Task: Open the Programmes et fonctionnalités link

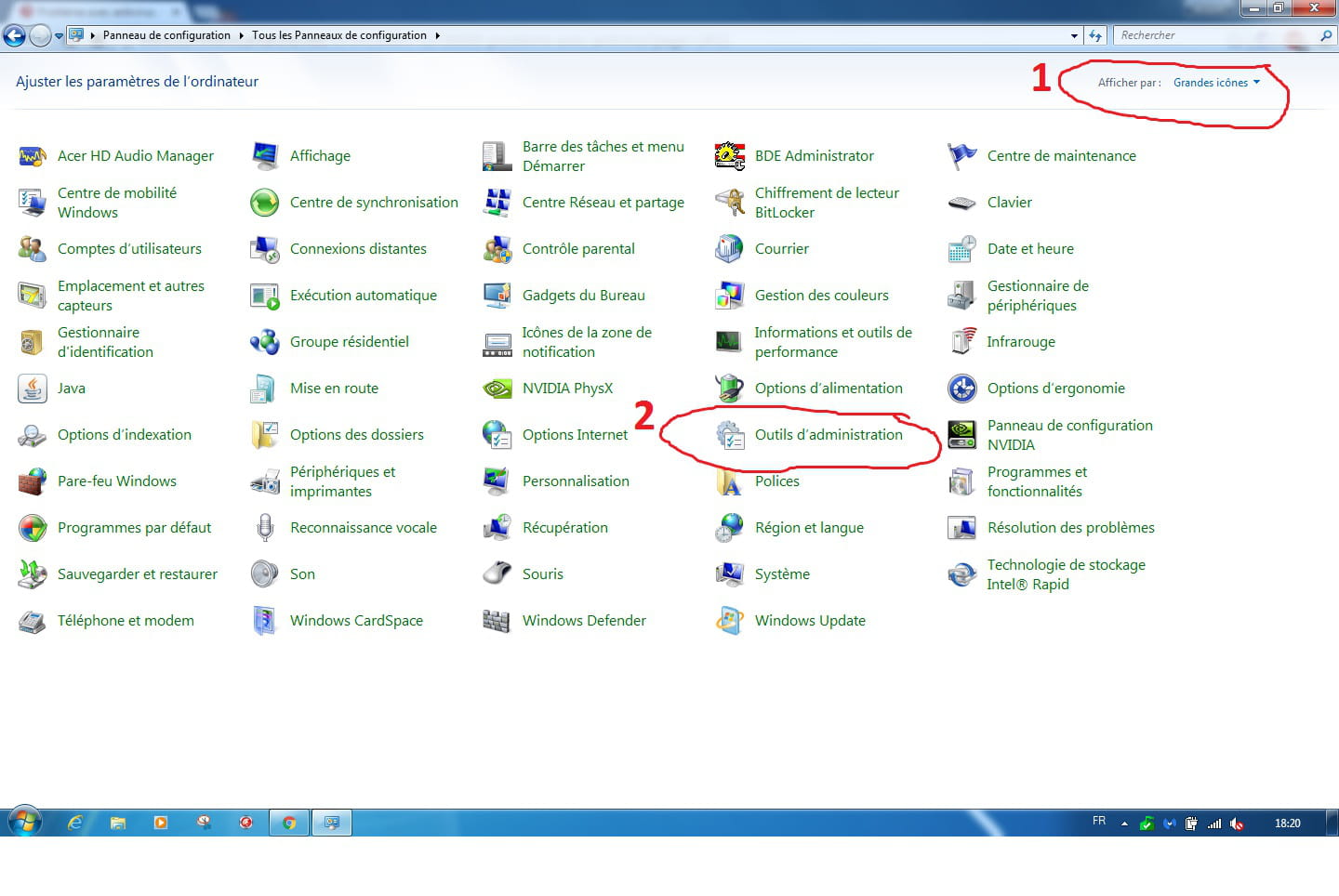Action: coord(1036,481)
